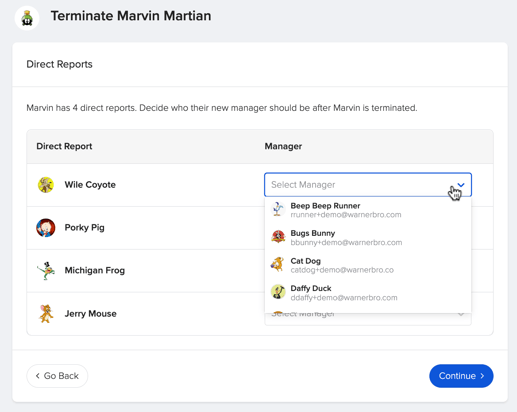Image resolution: width=517 pixels, height=412 pixels.
Task: Click the Manager column header
Action: (x=283, y=146)
